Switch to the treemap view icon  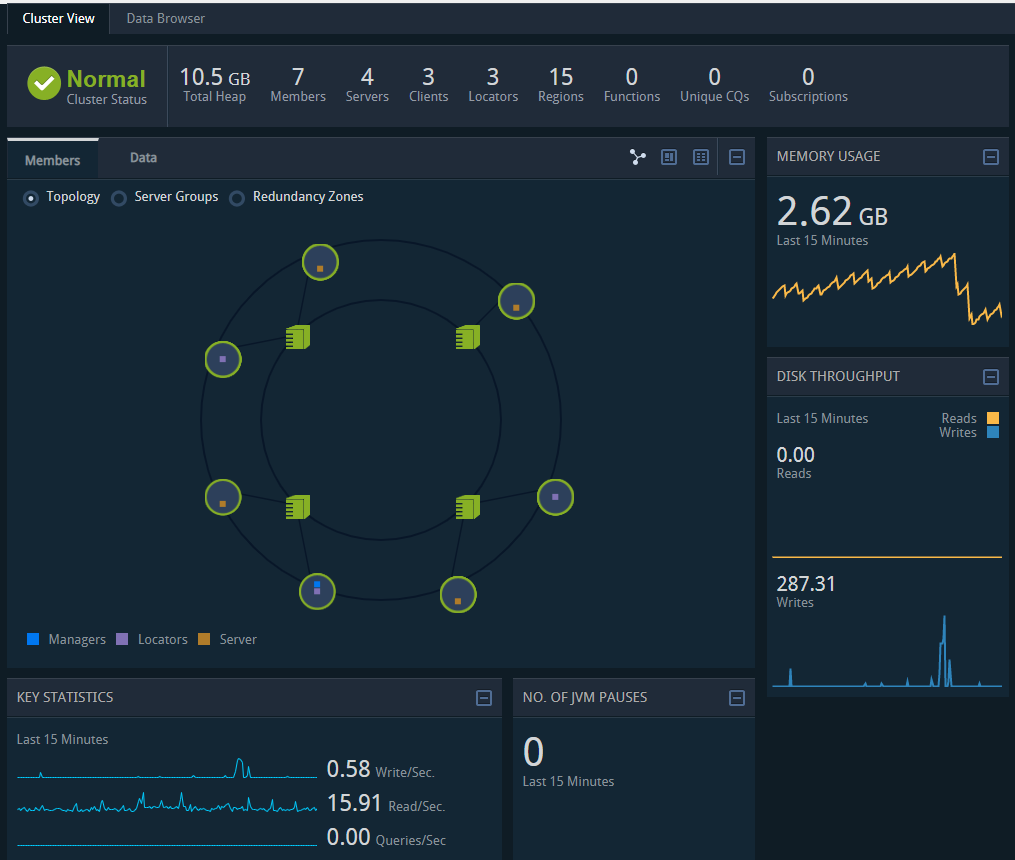(670, 157)
